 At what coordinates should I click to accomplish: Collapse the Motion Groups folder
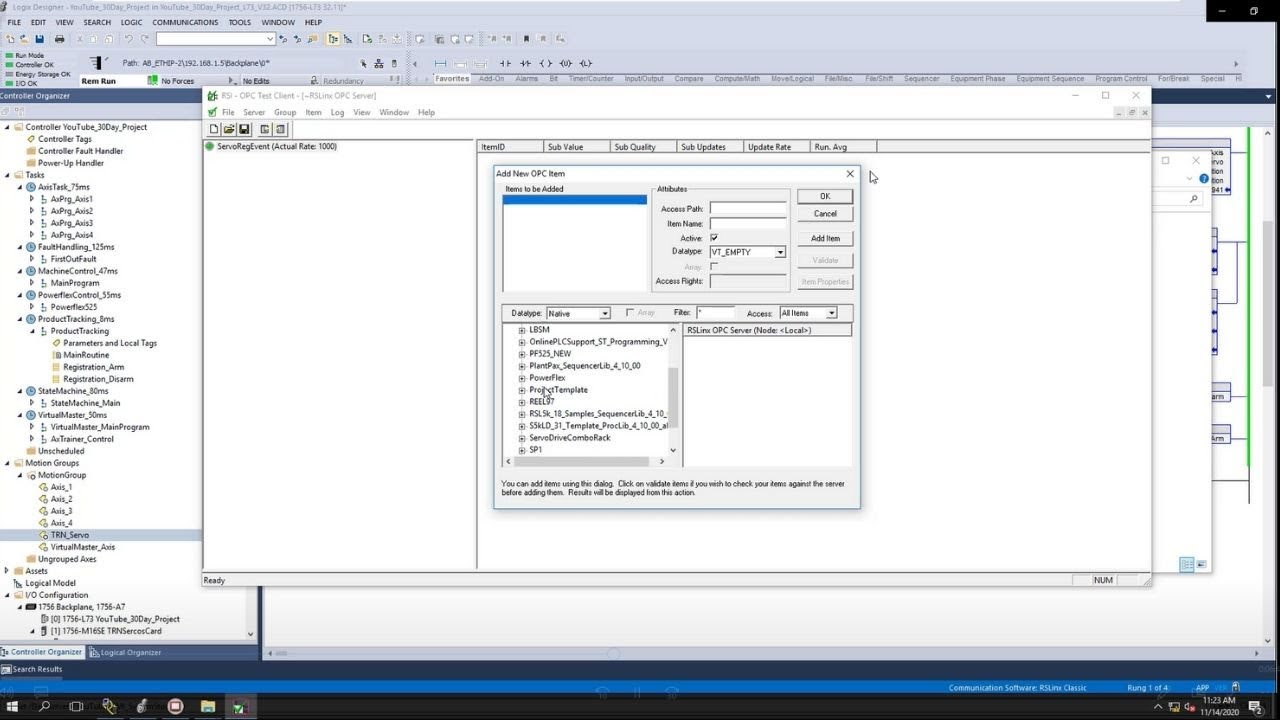click(x=7, y=463)
